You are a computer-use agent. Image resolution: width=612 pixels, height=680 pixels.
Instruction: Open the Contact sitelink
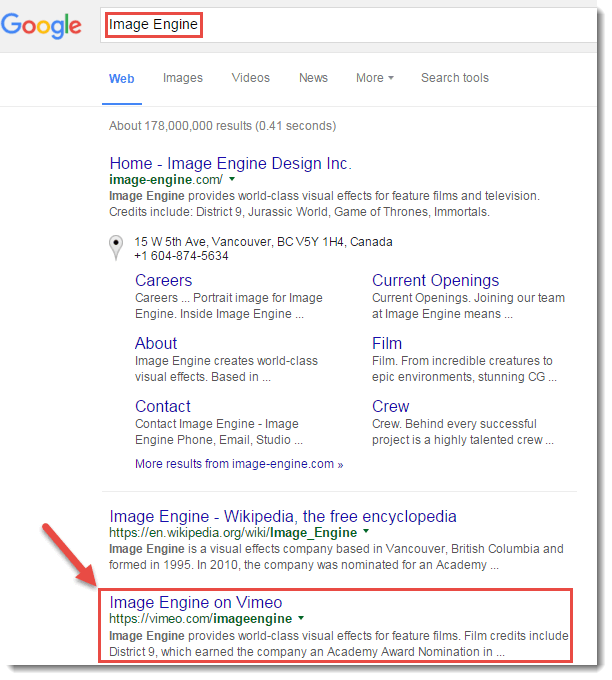pyautogui.click(x=163, y=406)
